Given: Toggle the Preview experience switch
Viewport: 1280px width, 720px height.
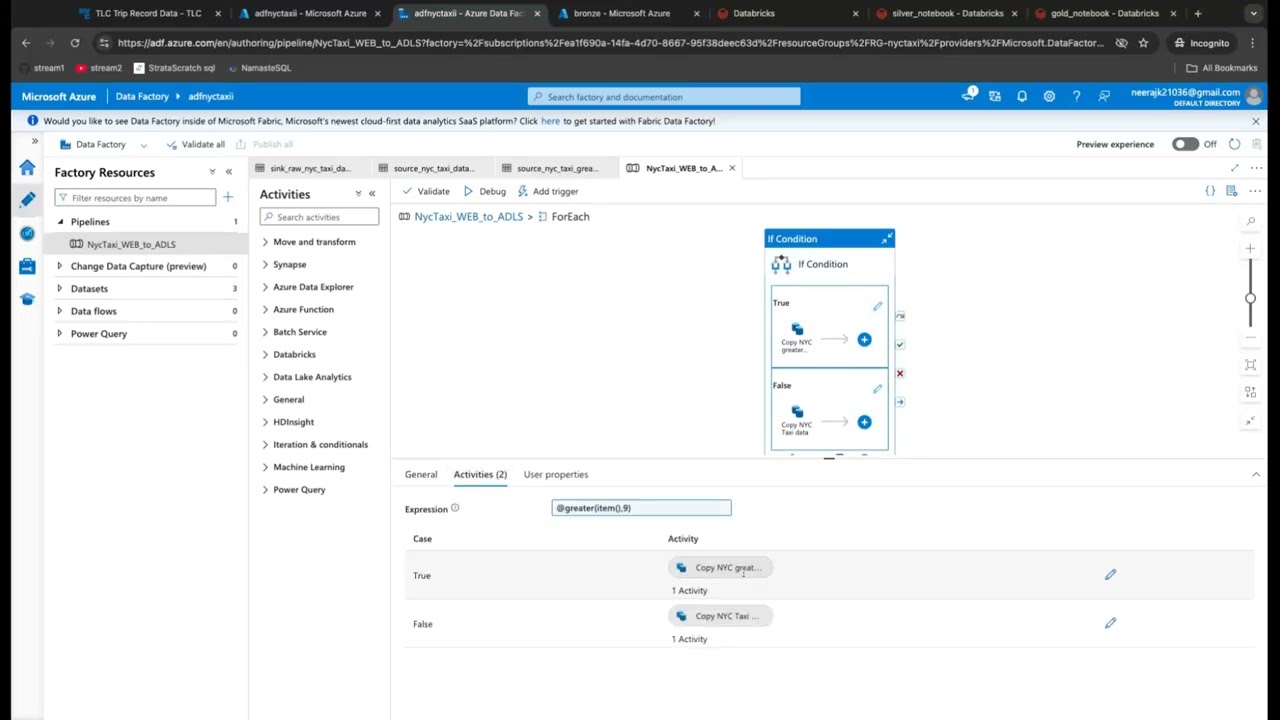Looking at the screenshot, I should tap(1185, 144).
